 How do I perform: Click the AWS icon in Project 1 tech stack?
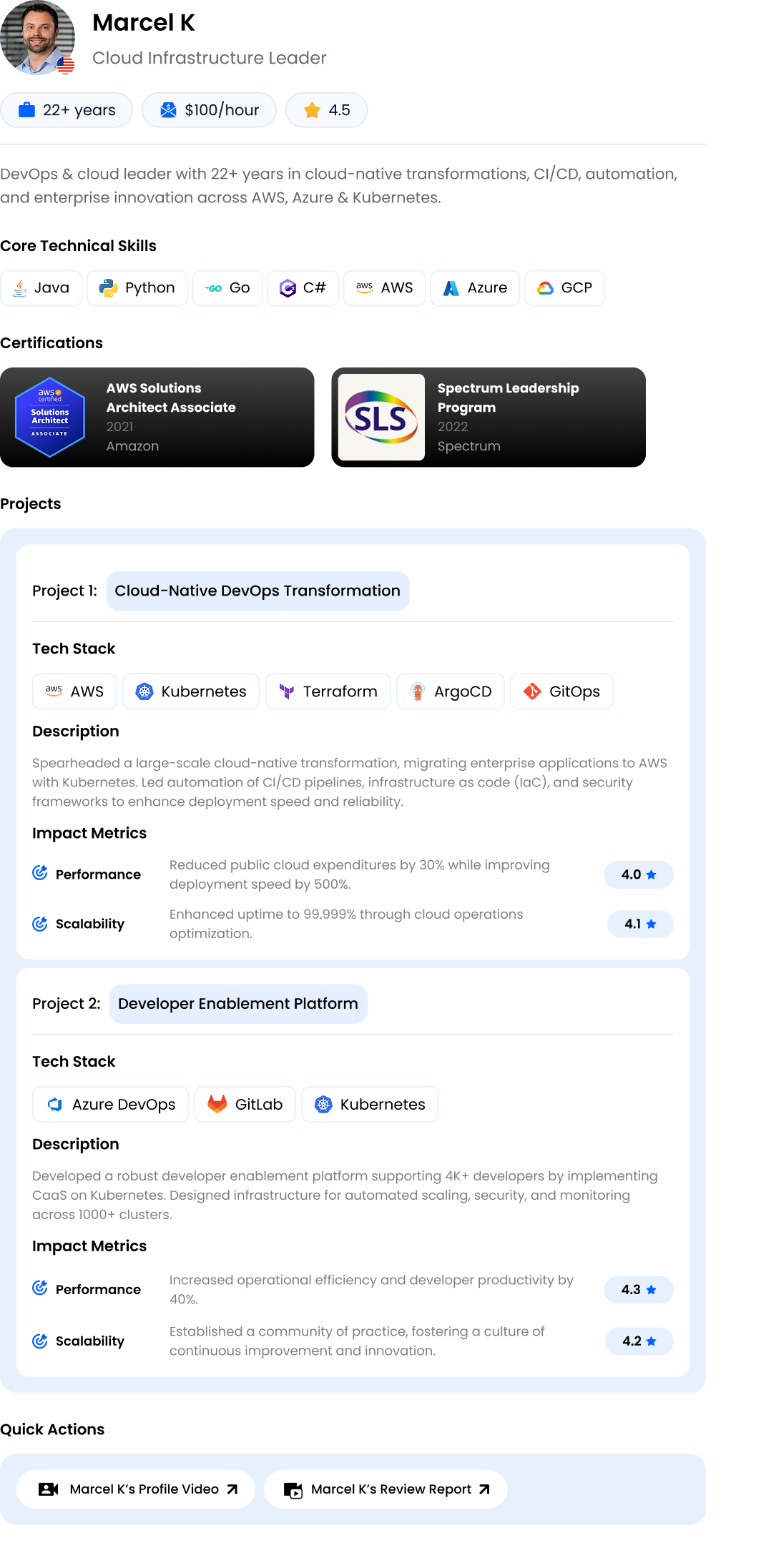coord(54,691)
